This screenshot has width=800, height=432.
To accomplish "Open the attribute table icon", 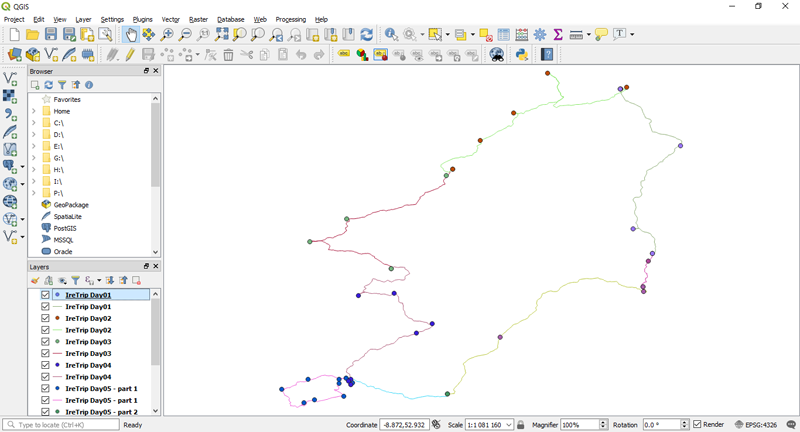I will (503, 34).
